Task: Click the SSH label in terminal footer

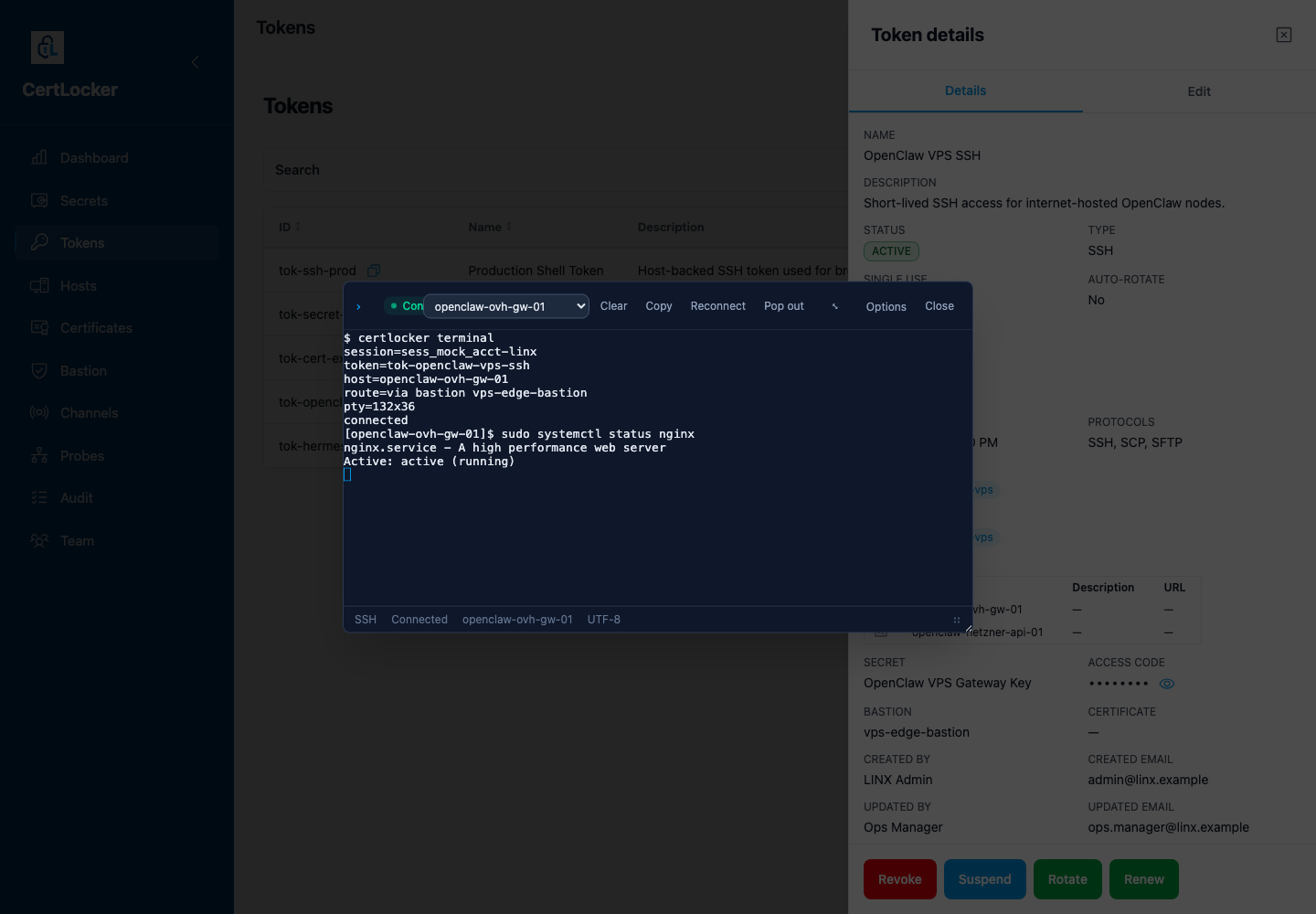Action: 366,620
